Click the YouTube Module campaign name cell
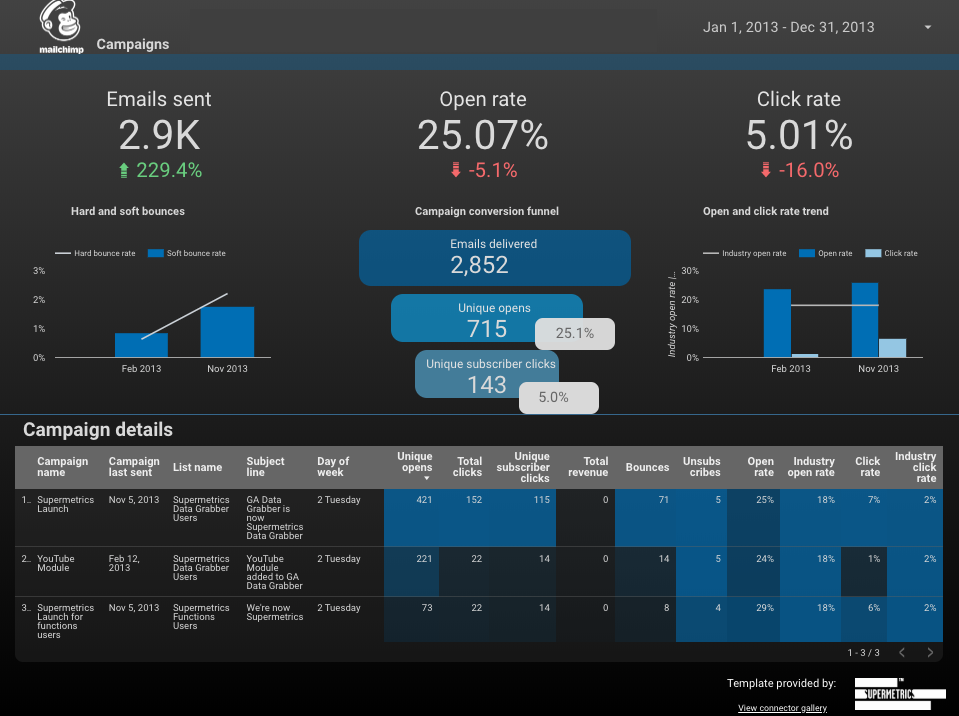Viewport: 959px width, 716px height. click(x=56, y=563)
